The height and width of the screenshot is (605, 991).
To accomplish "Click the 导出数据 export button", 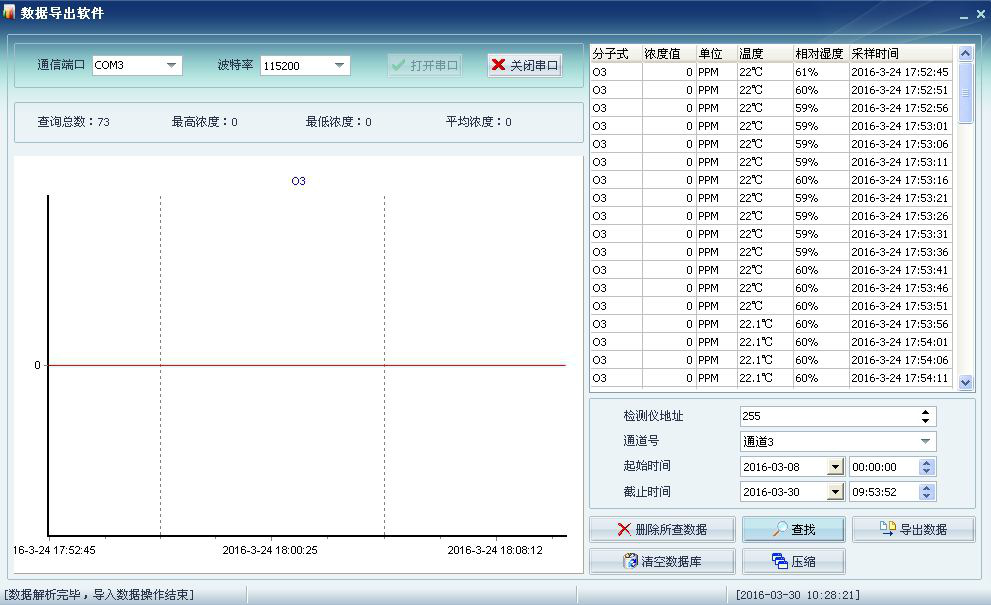I will coord(913,529).
